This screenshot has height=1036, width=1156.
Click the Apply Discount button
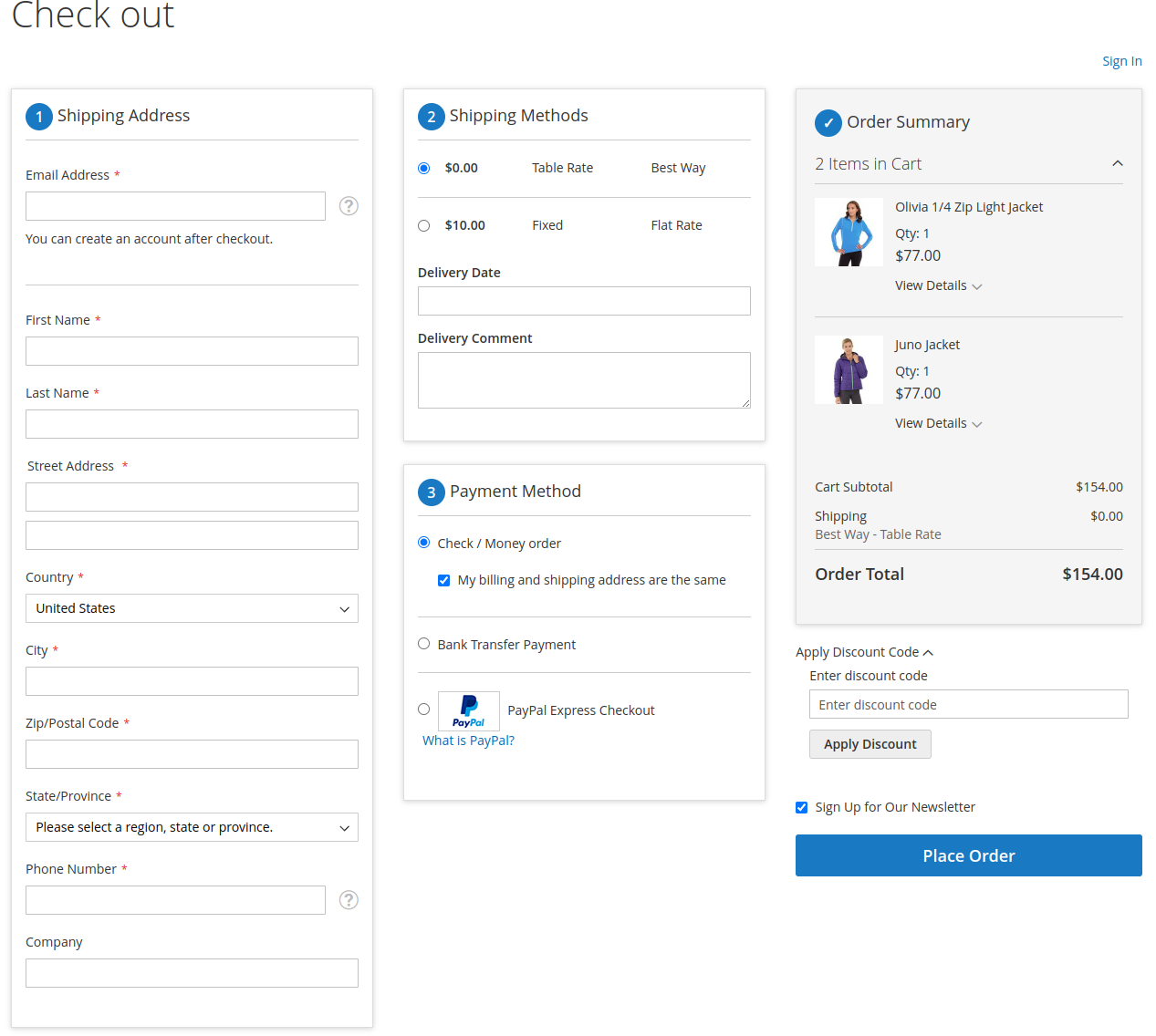click(x=870, y=744)
